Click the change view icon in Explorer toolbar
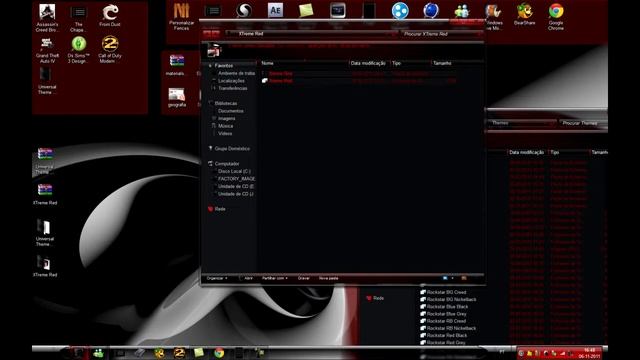This screenshot has height=360, width=640. (445, 278)
